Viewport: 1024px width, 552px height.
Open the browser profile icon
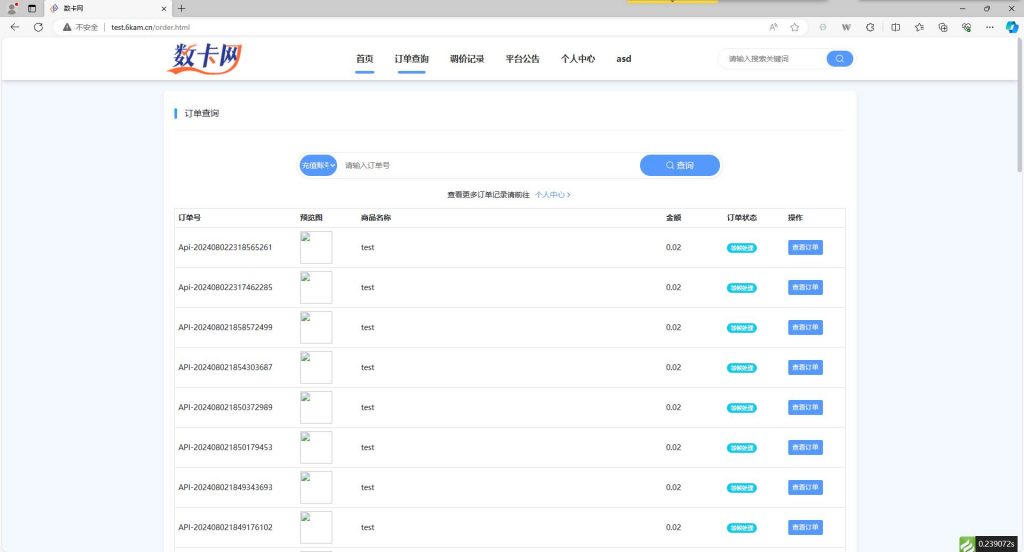click(x=12, y=8)
